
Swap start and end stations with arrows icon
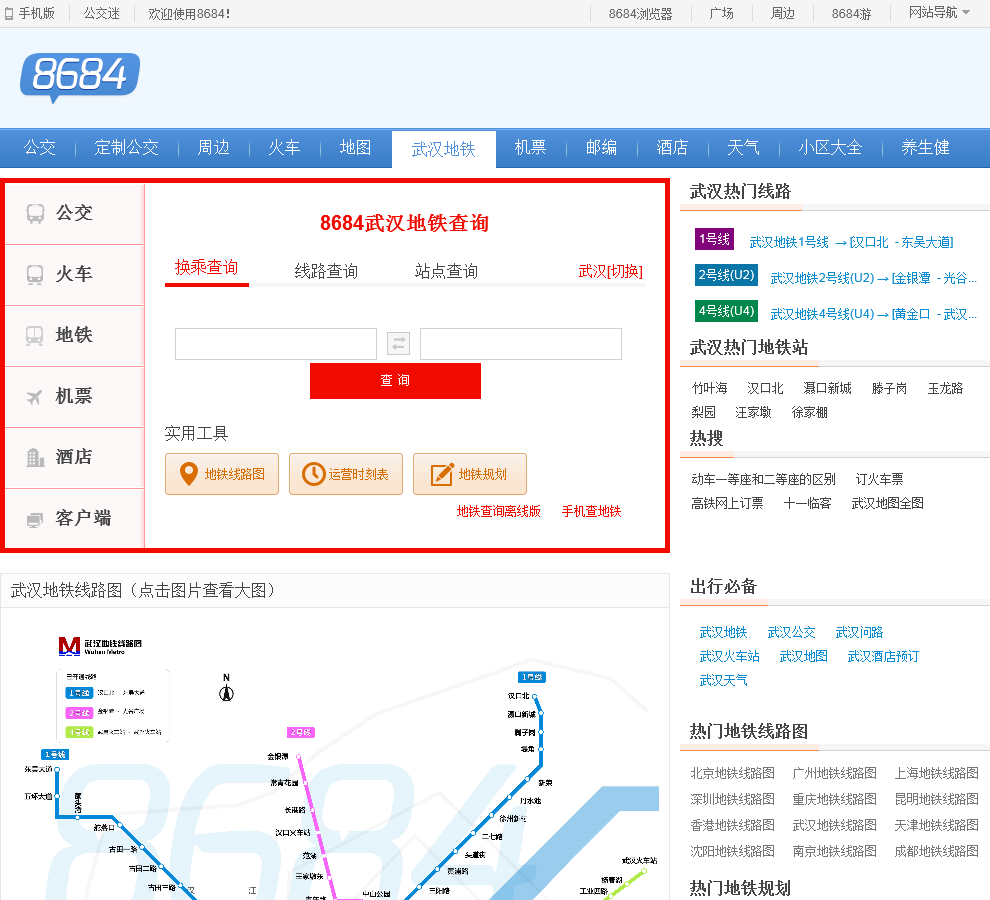398,344
